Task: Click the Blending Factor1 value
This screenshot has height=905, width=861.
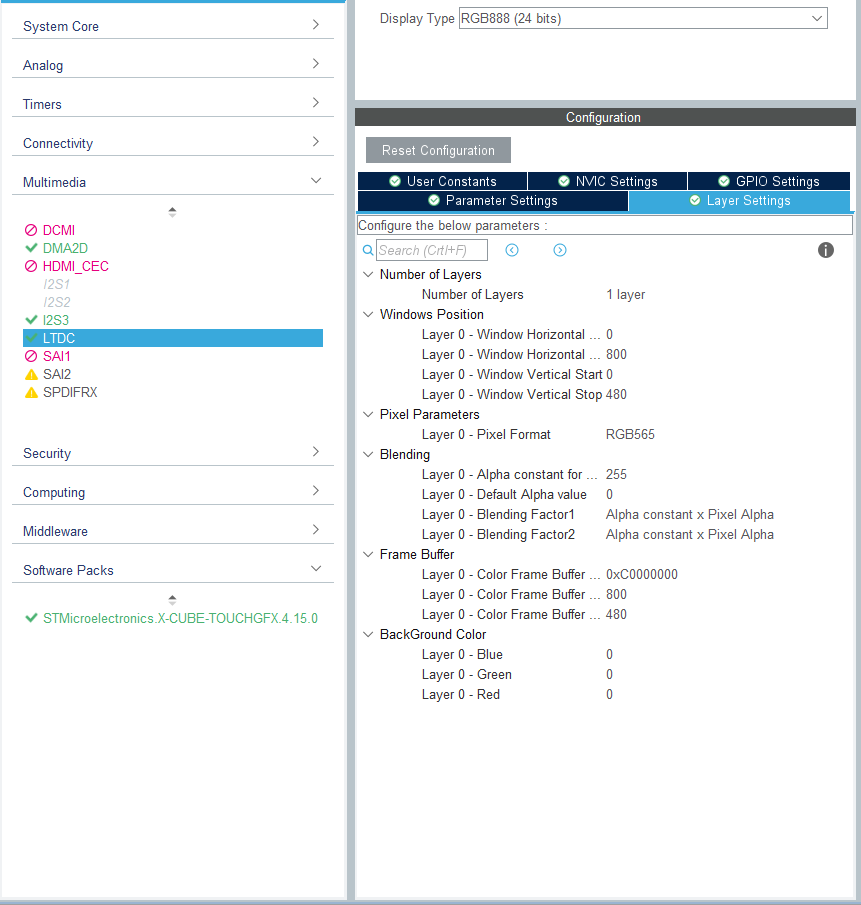Action: coord(690,515)
